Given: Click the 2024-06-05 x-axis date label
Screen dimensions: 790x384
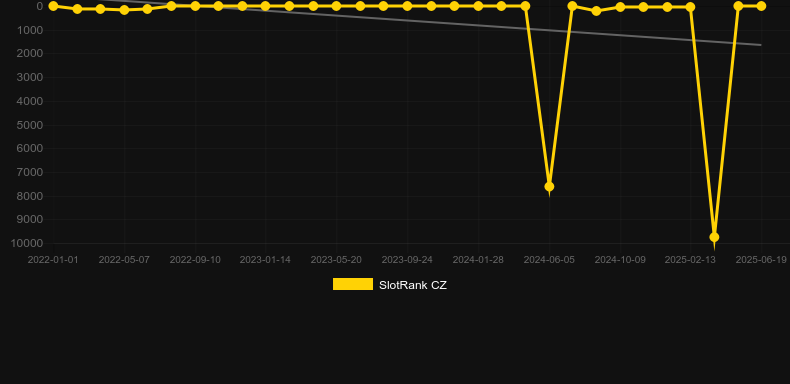Looking at the screenshot, I should pos(549,260).
